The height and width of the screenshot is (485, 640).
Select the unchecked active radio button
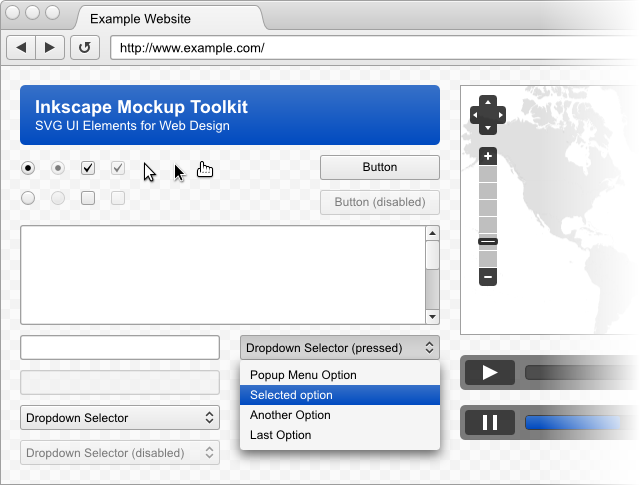tap(28, 198)
